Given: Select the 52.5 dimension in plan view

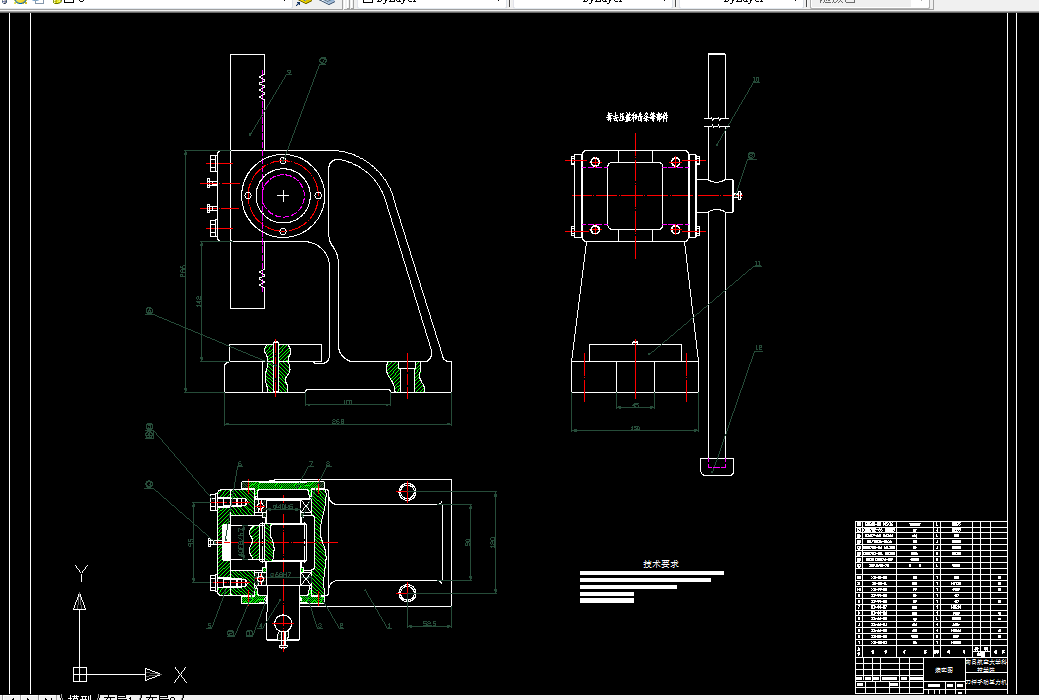Looking at the screenshot, I should tap(429, 624).
